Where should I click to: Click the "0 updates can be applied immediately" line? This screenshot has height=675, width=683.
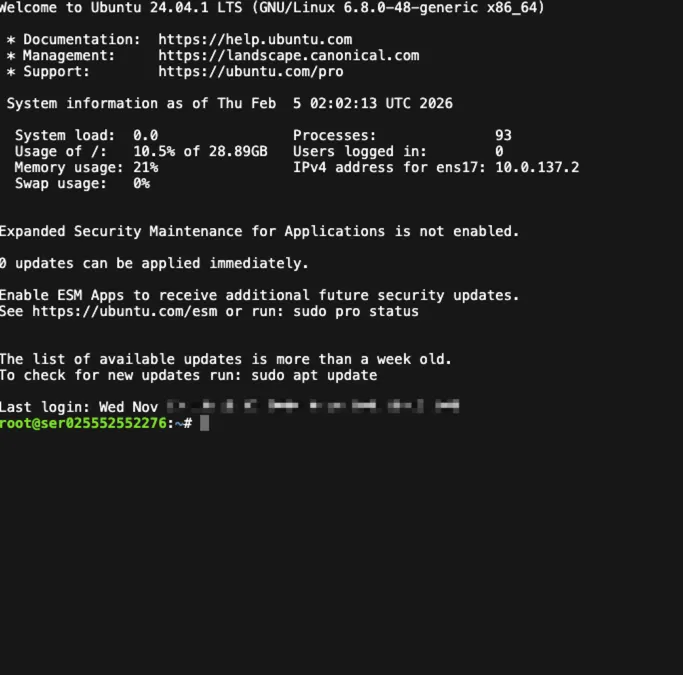tap(154, 263)
